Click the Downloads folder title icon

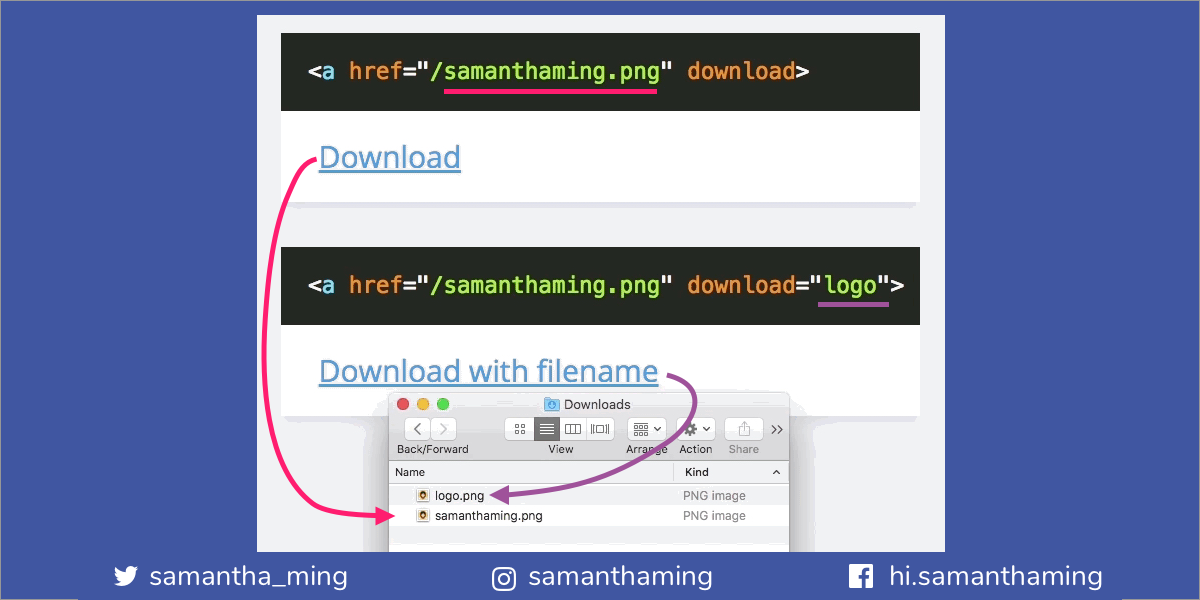coord(551,404)
